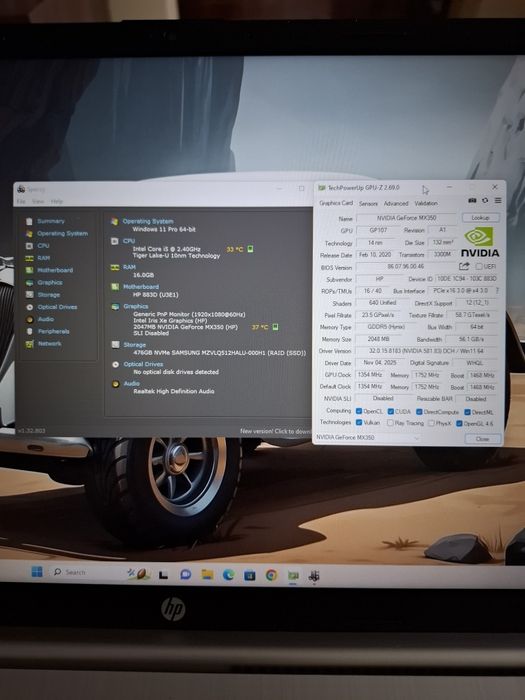Open the GPU-Z hamburger menu
Viewport: 525px width, 700px height.
click(x=498, y=200)
